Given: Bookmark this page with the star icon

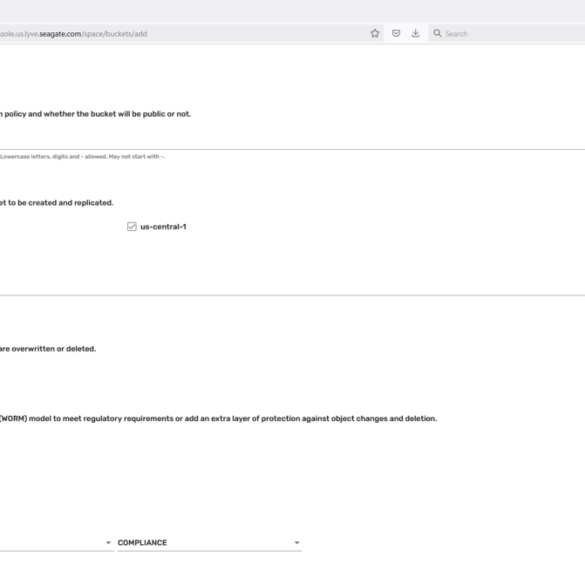Looking at the screenshot, I should pos(375,34).
